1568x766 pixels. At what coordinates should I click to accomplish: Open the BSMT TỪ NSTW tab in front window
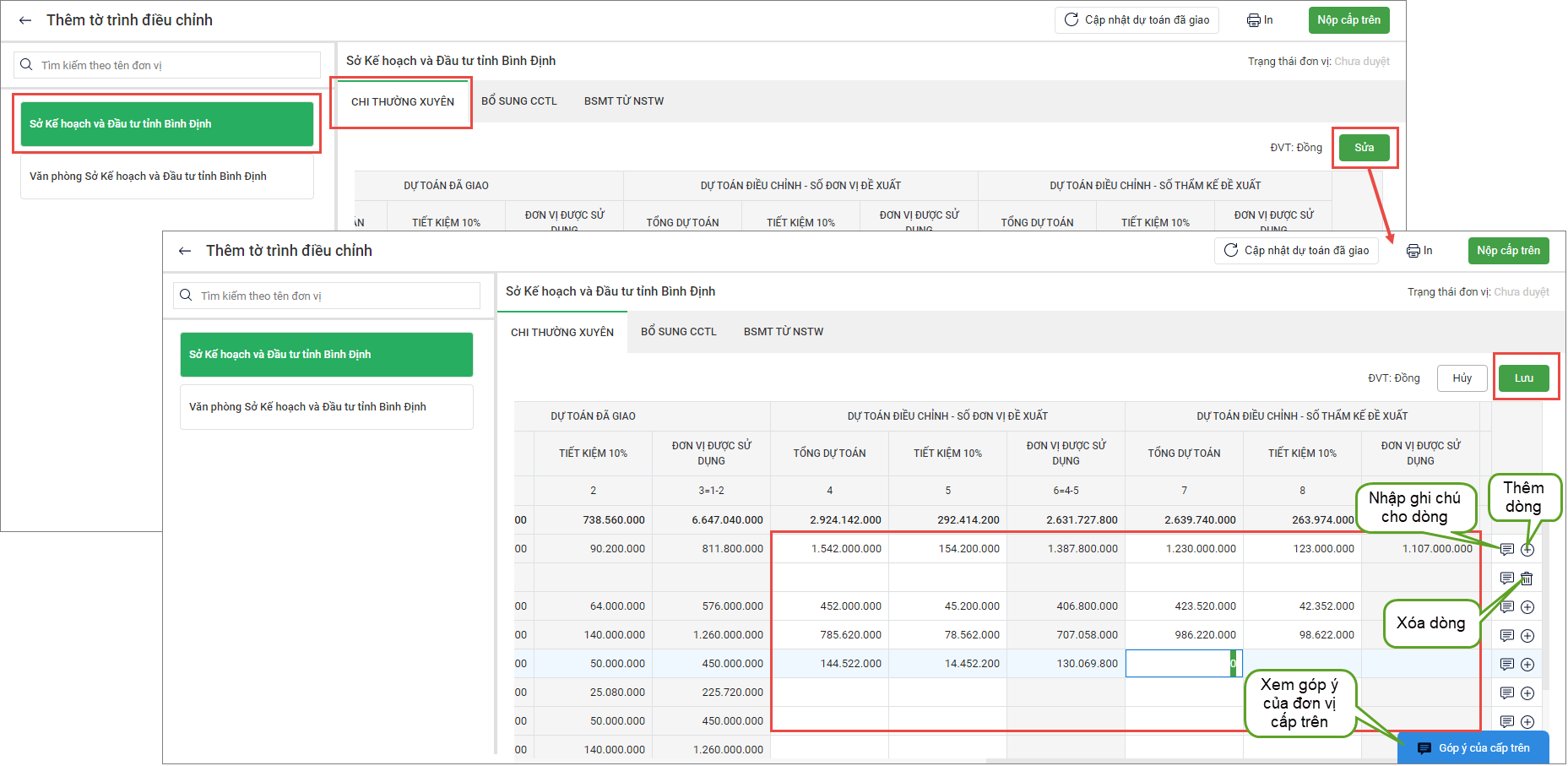[783, 332]
